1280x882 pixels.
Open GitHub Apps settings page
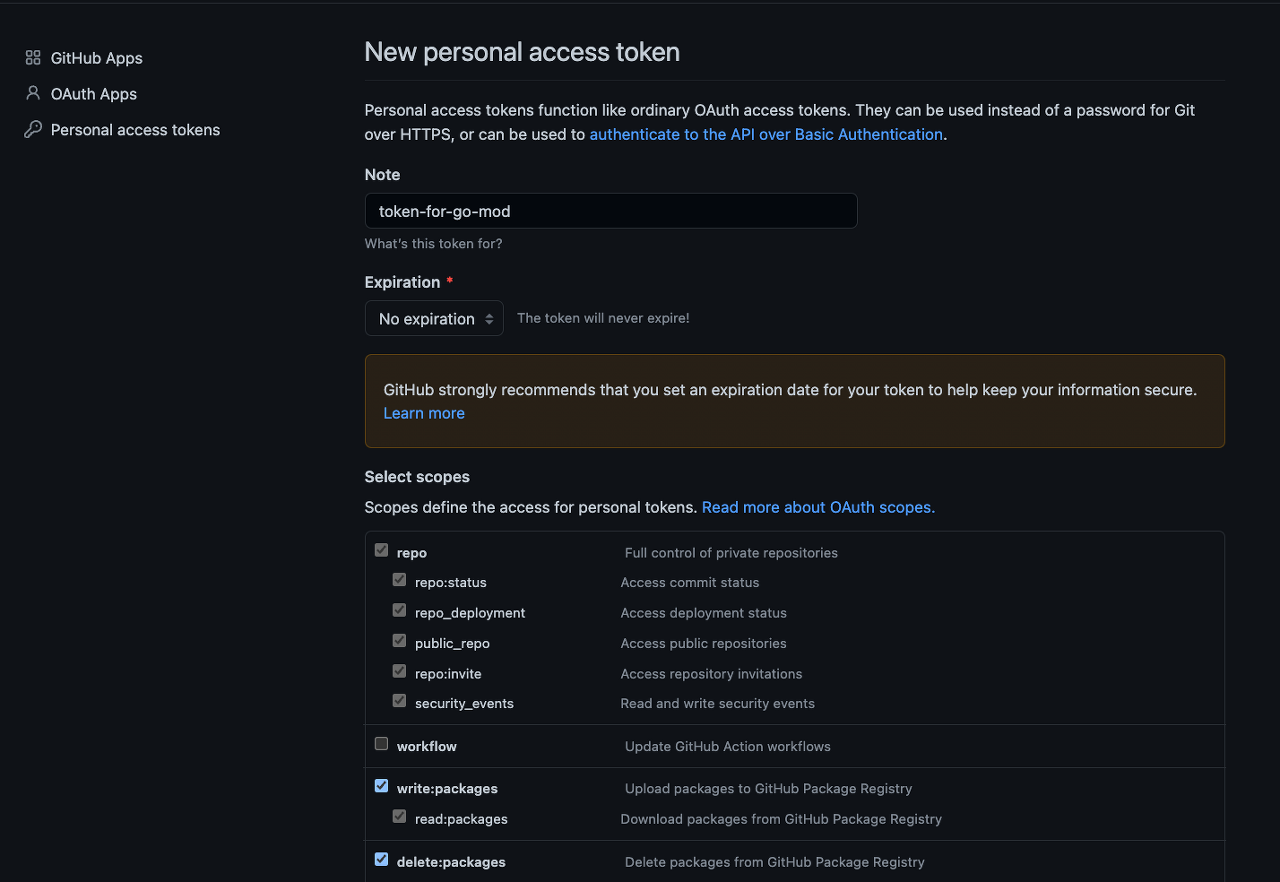pos(96,58)
